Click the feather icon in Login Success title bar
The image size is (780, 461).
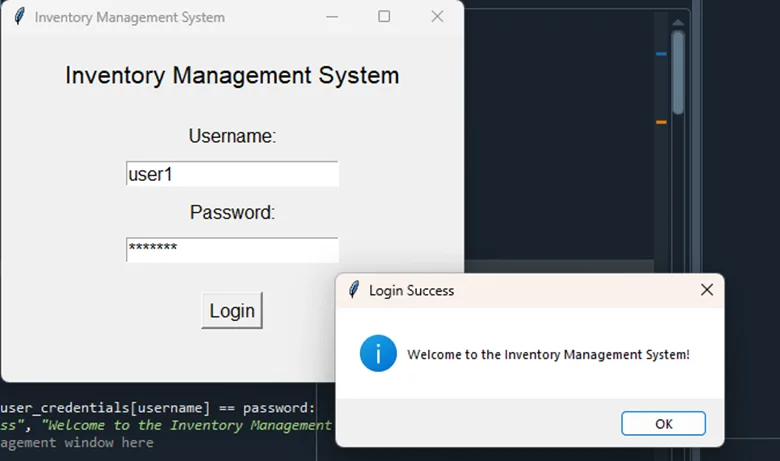tap(354, 289)
